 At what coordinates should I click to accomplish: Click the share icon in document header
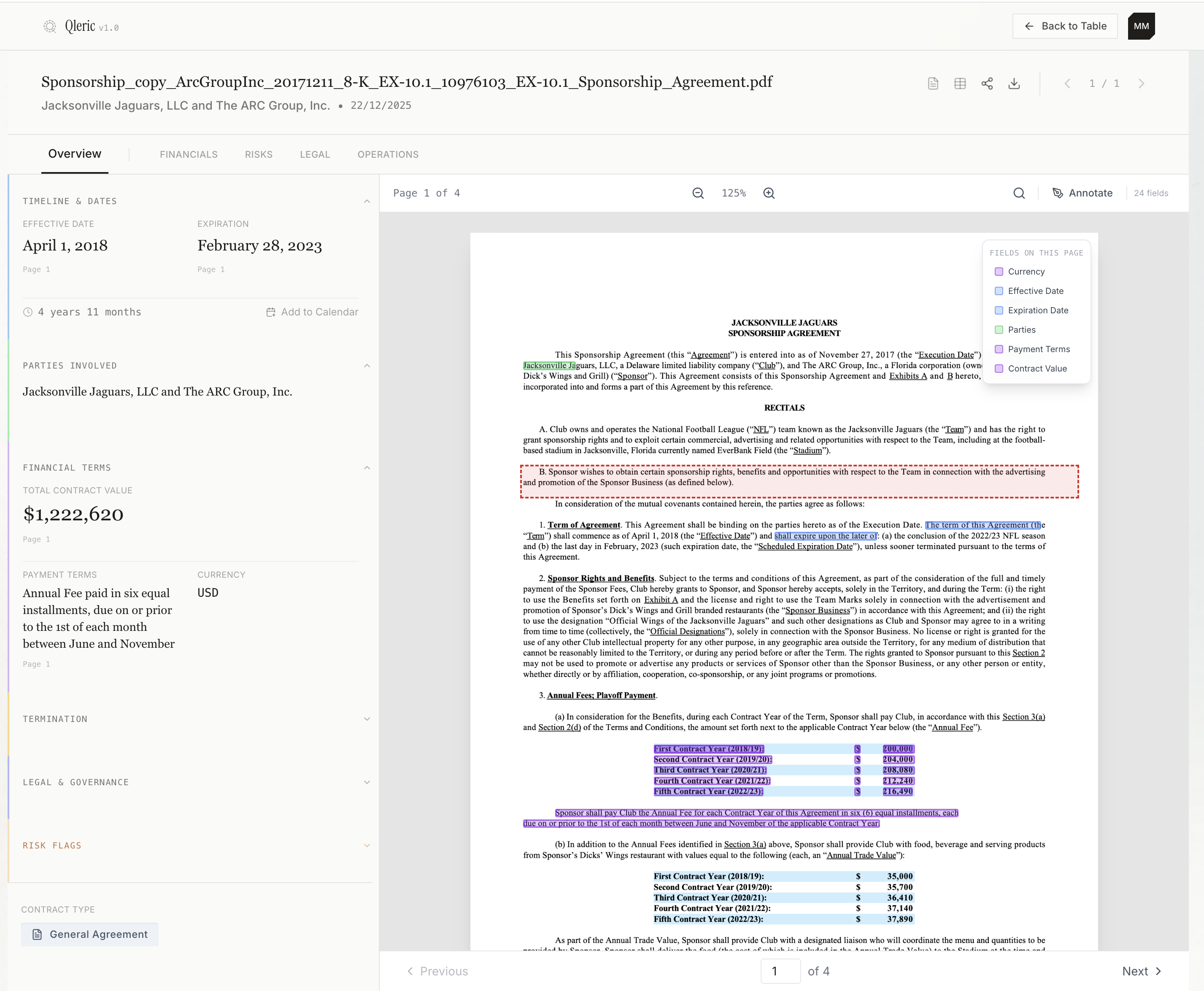tap(987, 83)
